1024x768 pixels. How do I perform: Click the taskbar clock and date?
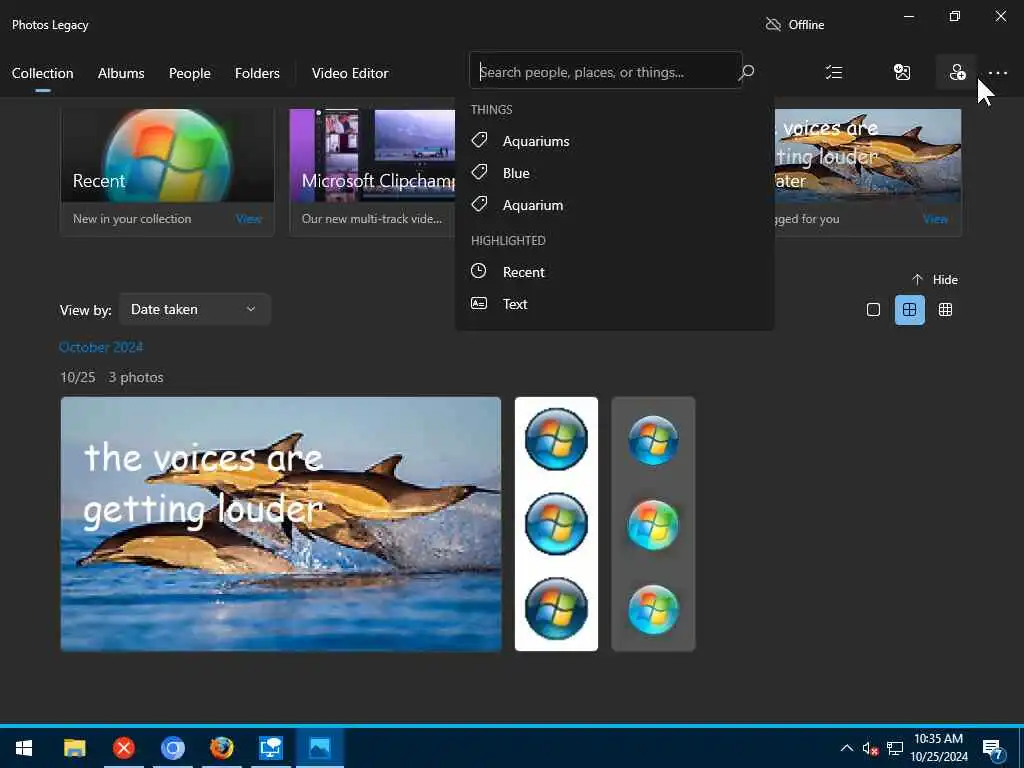click(x=939, y=748)
